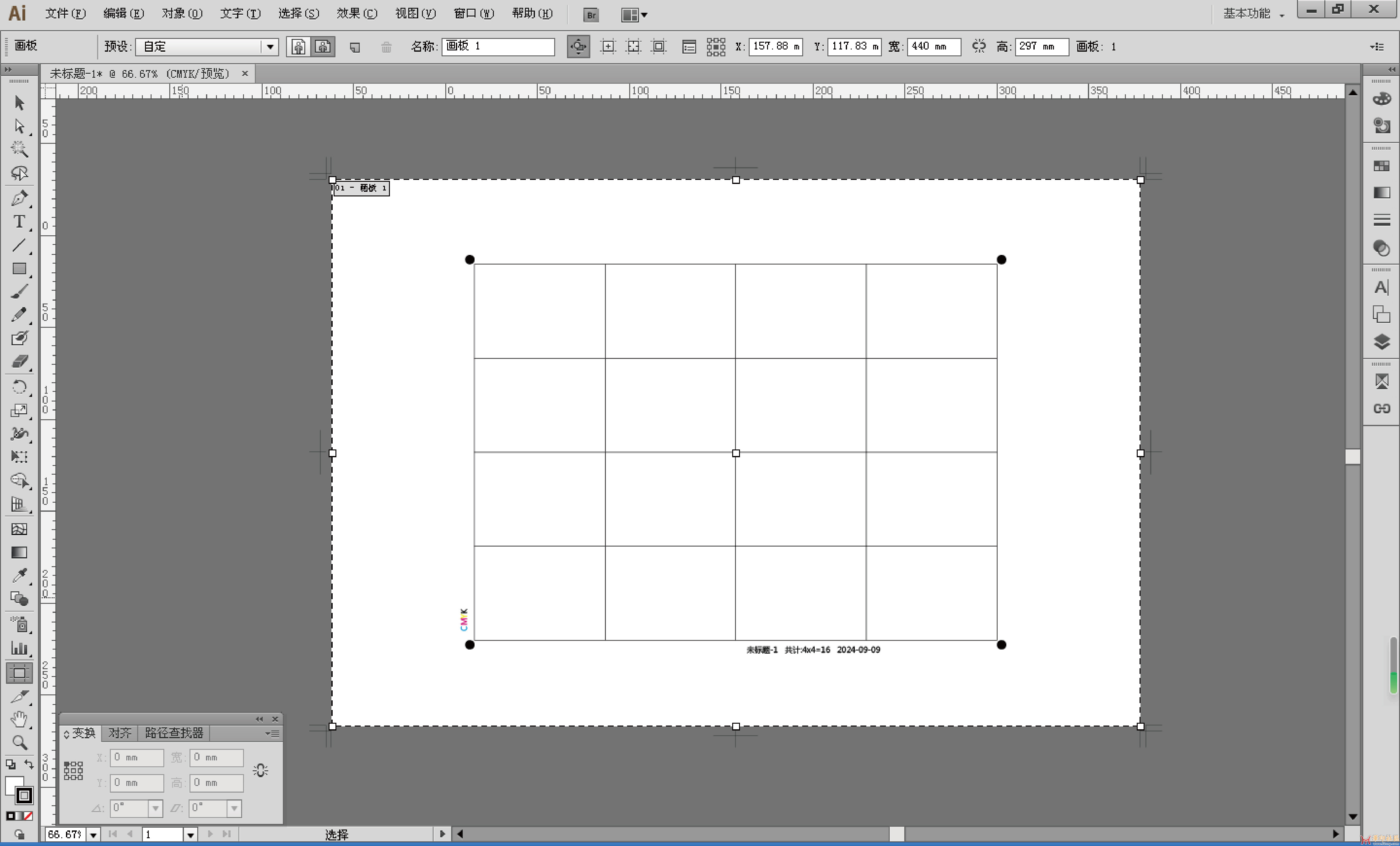1400x846 pixels.
Task: Open the 预设 preset dropdown
Action: 270,47
